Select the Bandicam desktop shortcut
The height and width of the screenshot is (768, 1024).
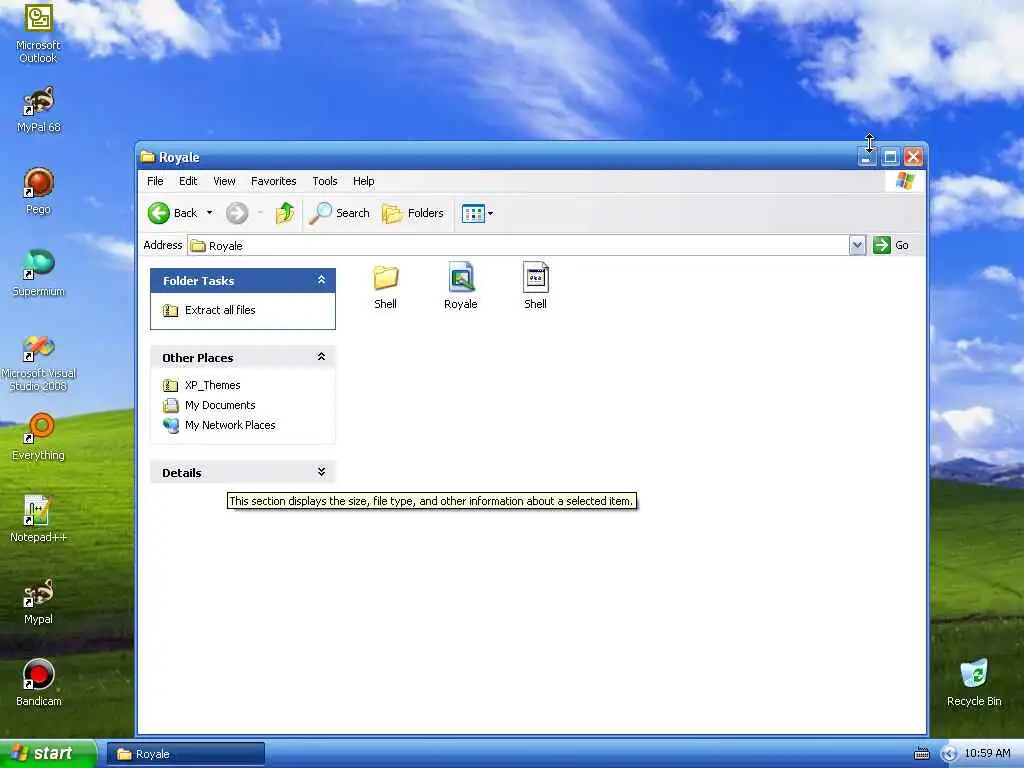(39, 683)
